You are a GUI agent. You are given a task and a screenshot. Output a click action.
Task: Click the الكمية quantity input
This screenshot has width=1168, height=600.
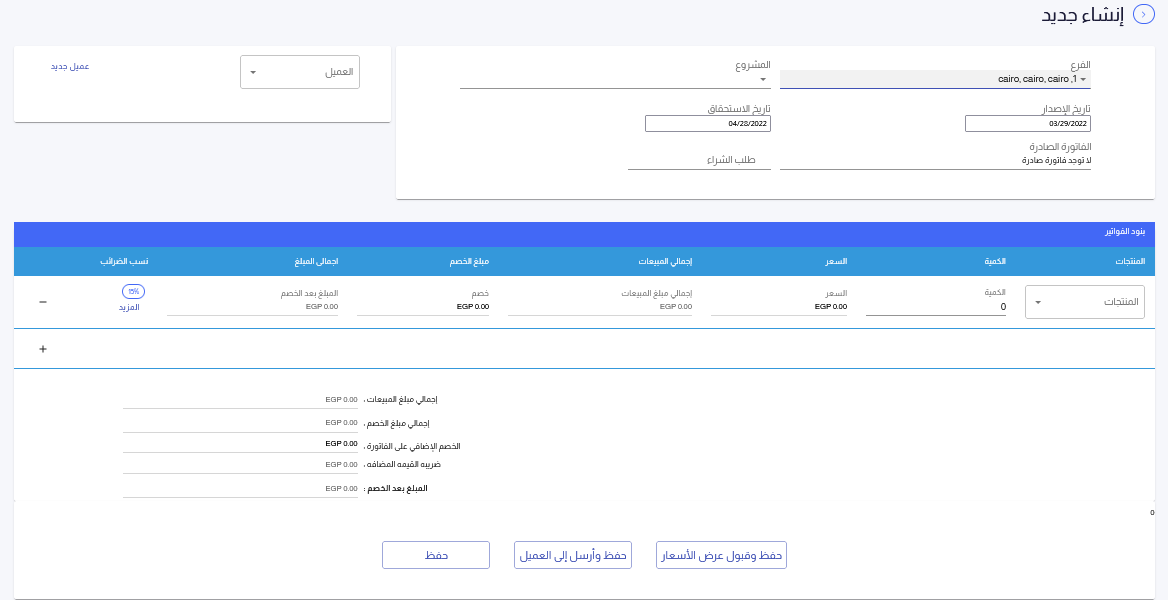tap(936, 306)
